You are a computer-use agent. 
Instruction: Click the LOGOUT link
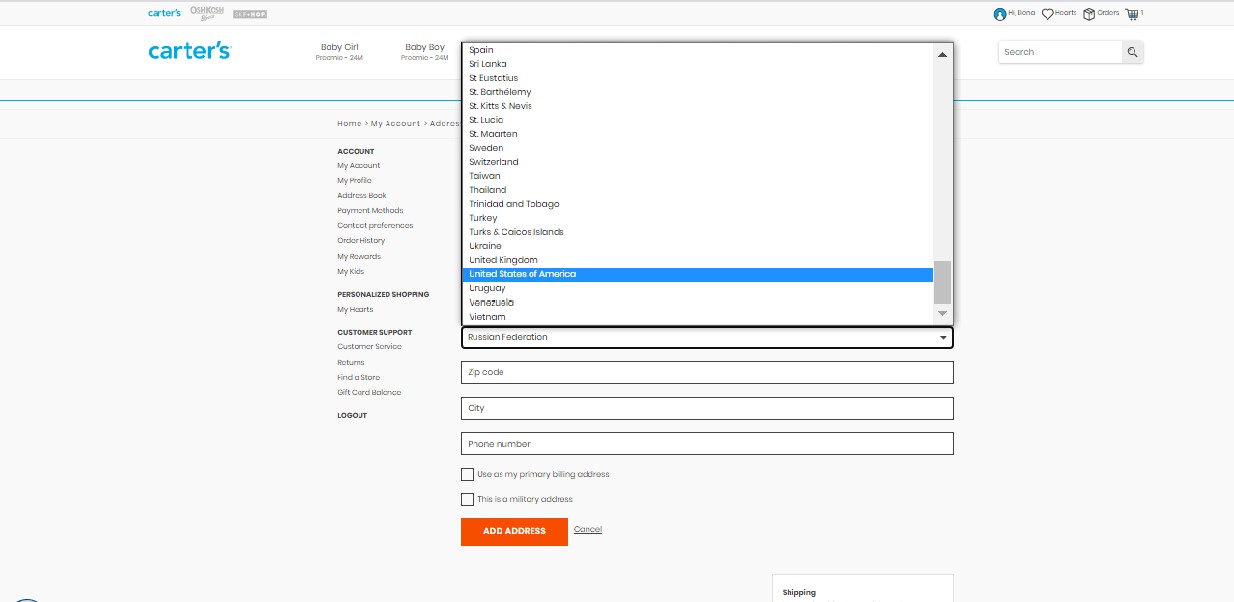[x=352, y=415]
